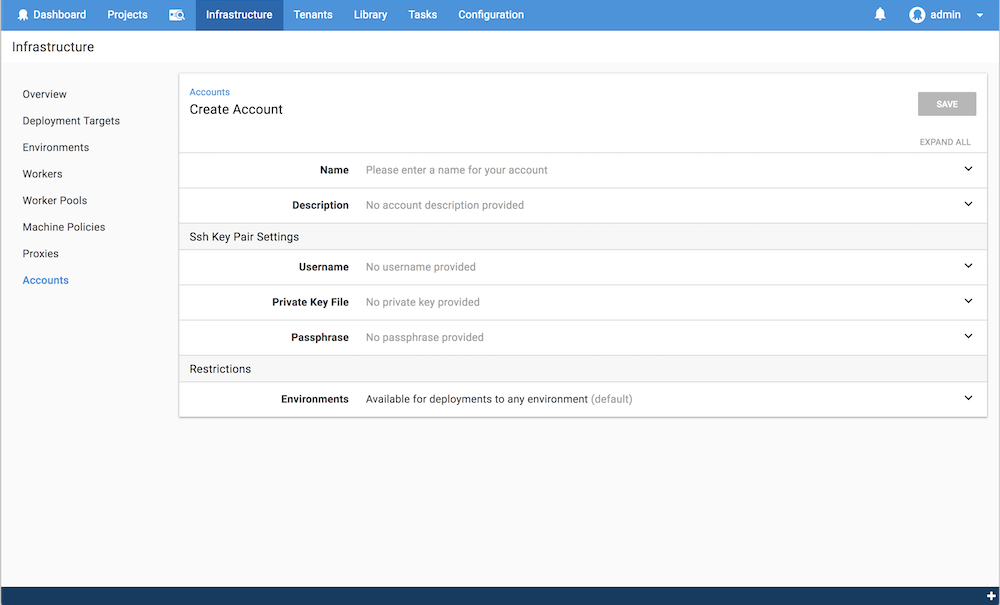
Task: Expand the Description row chevron
Action: [968, 204]
